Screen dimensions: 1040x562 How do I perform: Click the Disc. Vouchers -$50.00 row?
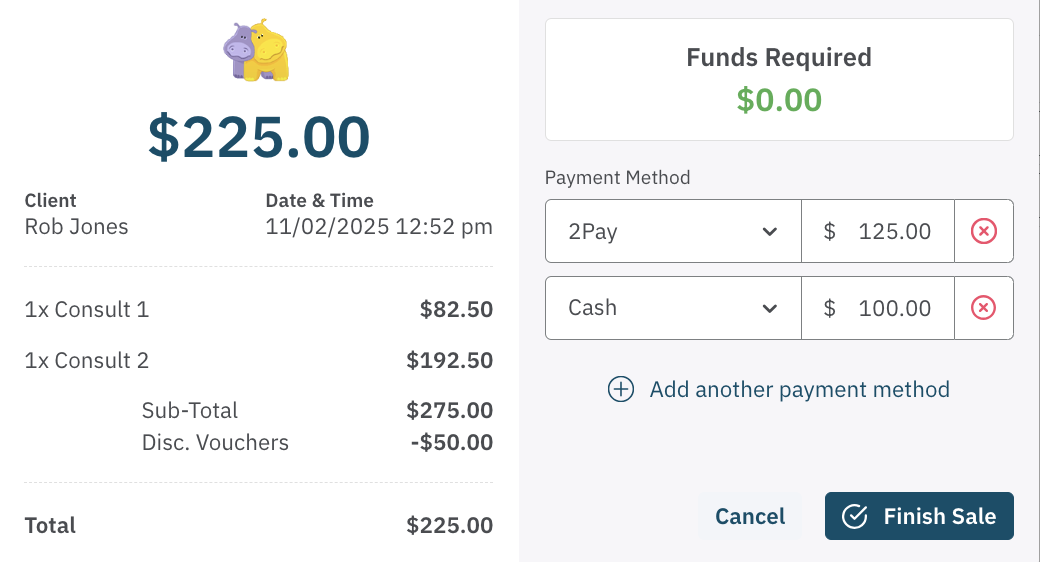(x=316, y=443)
